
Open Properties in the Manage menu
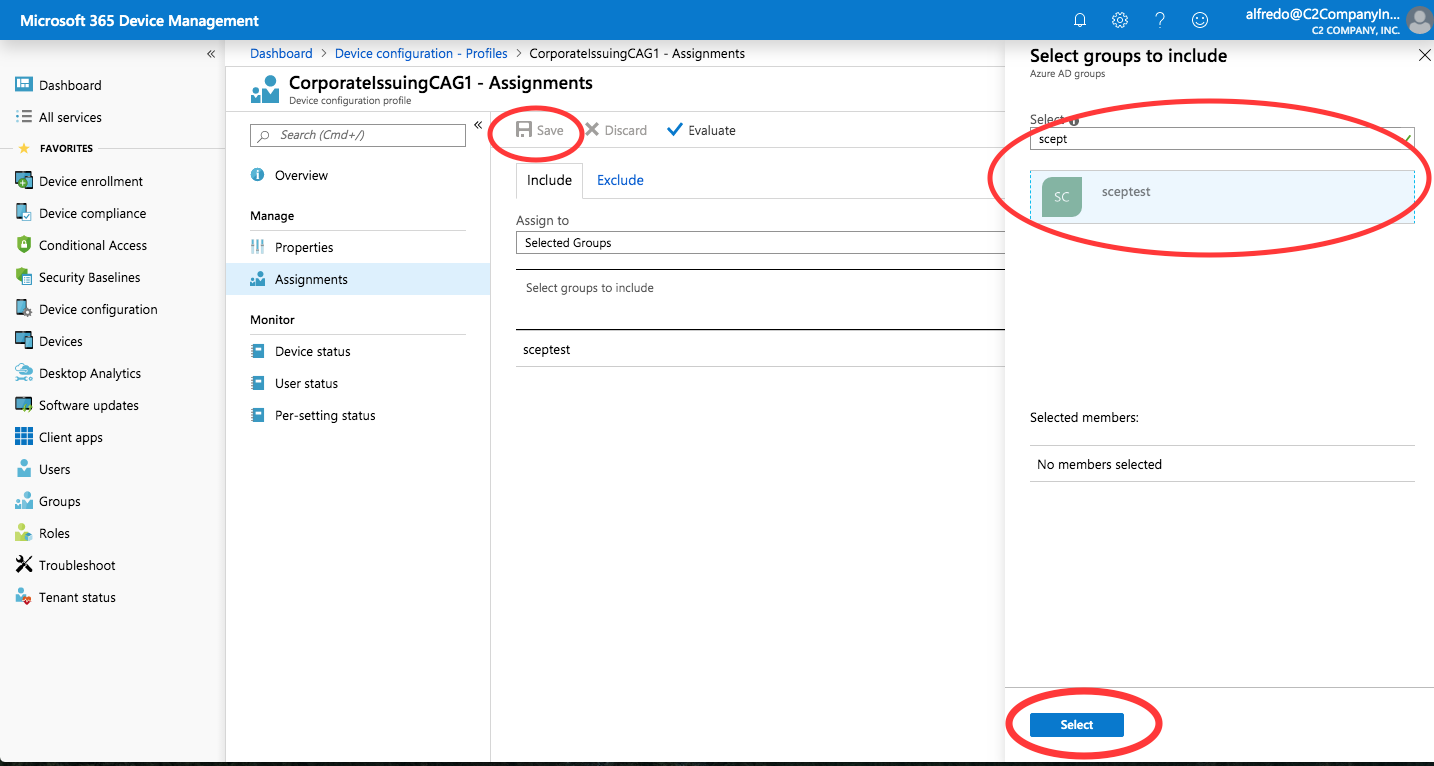304,247
